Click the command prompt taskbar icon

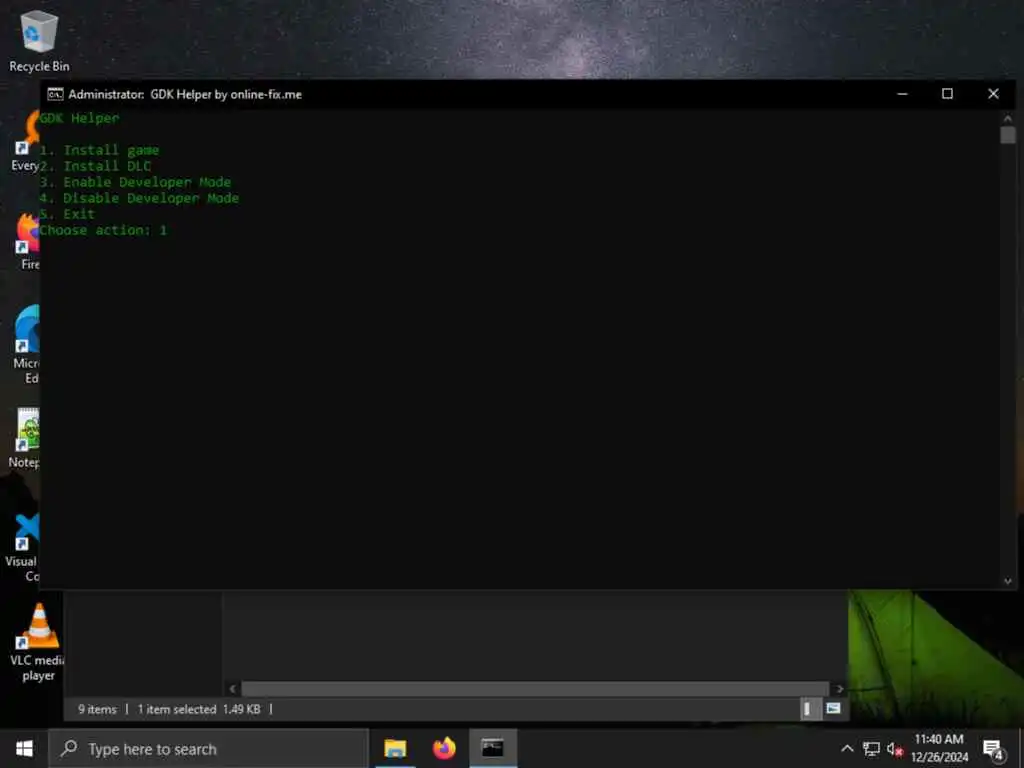click(x=493, y=748)
